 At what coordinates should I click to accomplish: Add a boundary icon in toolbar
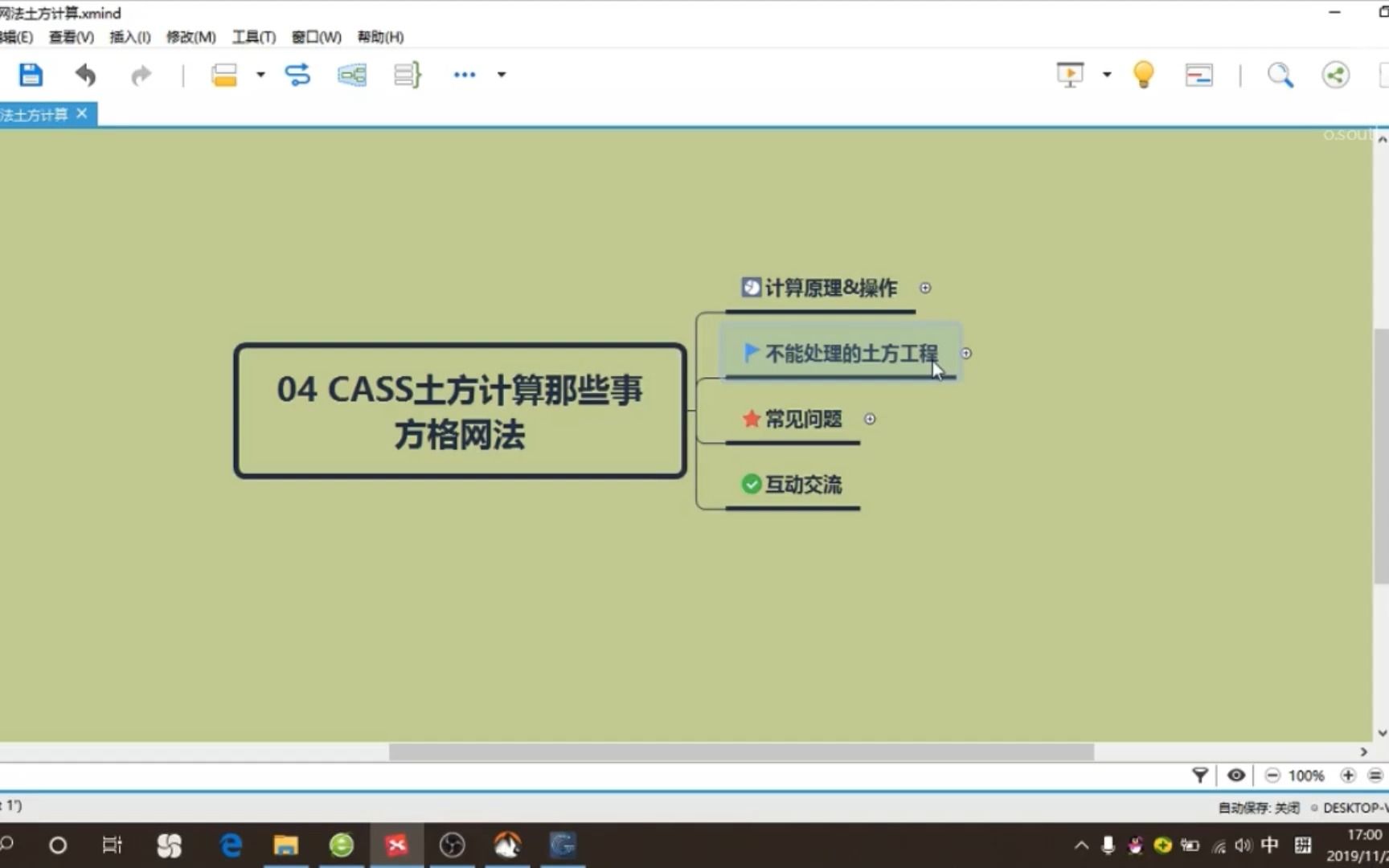(x=352, y=75)
